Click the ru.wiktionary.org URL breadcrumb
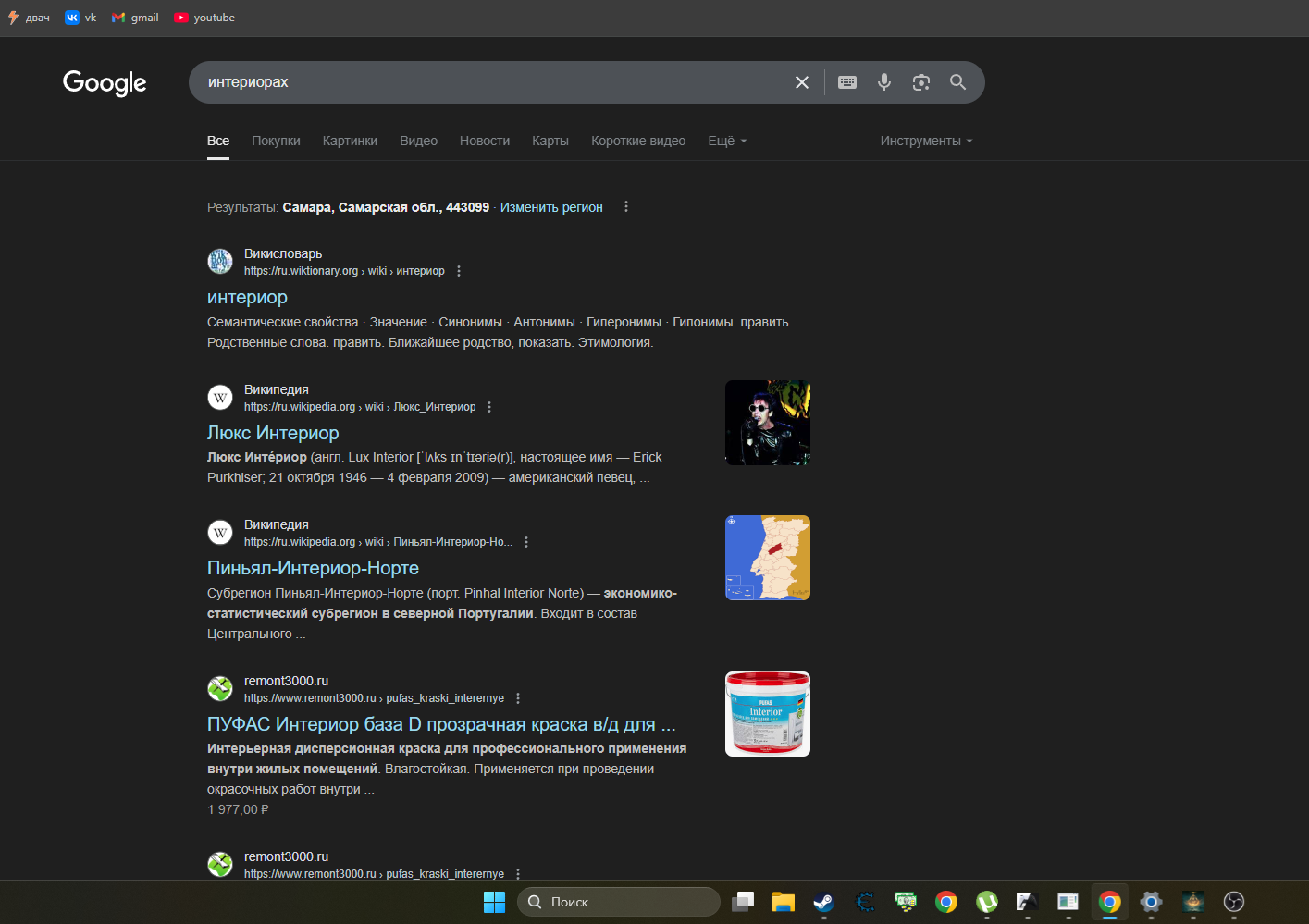 point(344,271)
